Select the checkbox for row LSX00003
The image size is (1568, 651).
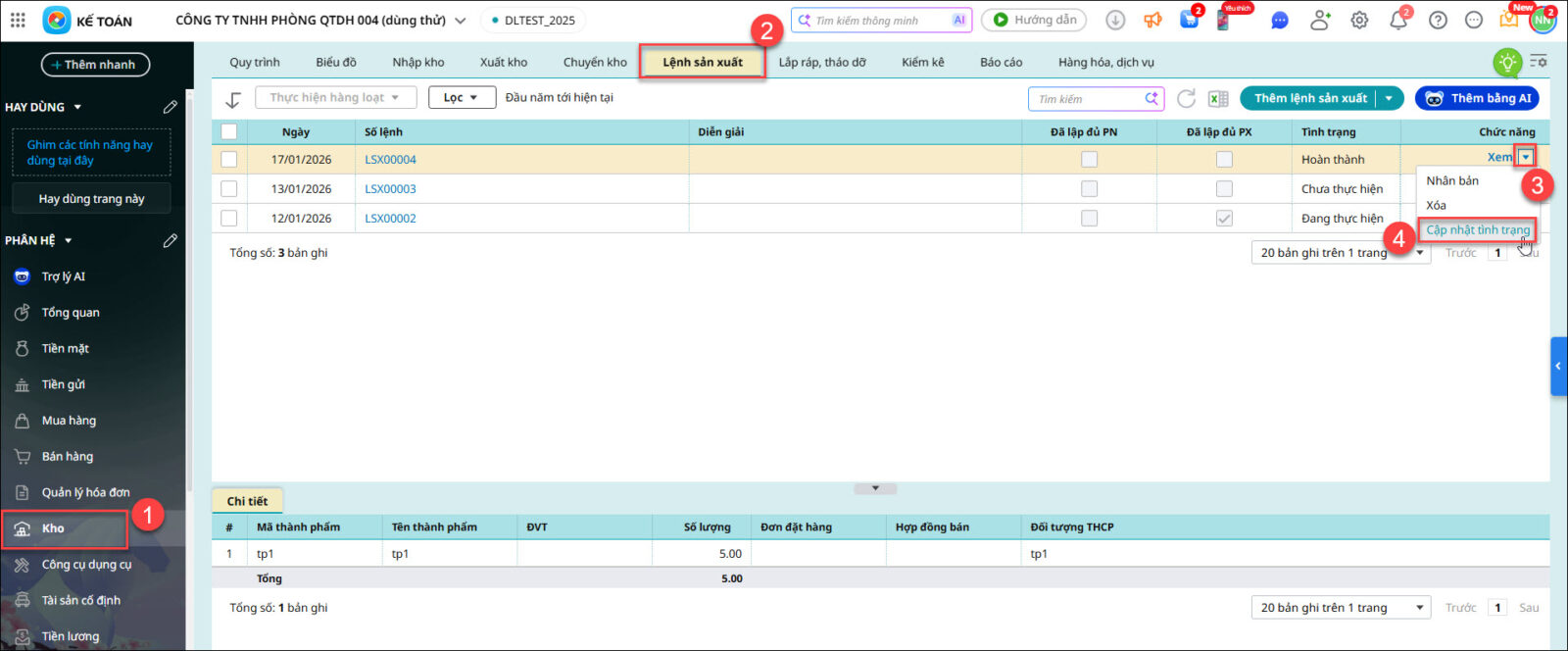[x=229, y=188]
